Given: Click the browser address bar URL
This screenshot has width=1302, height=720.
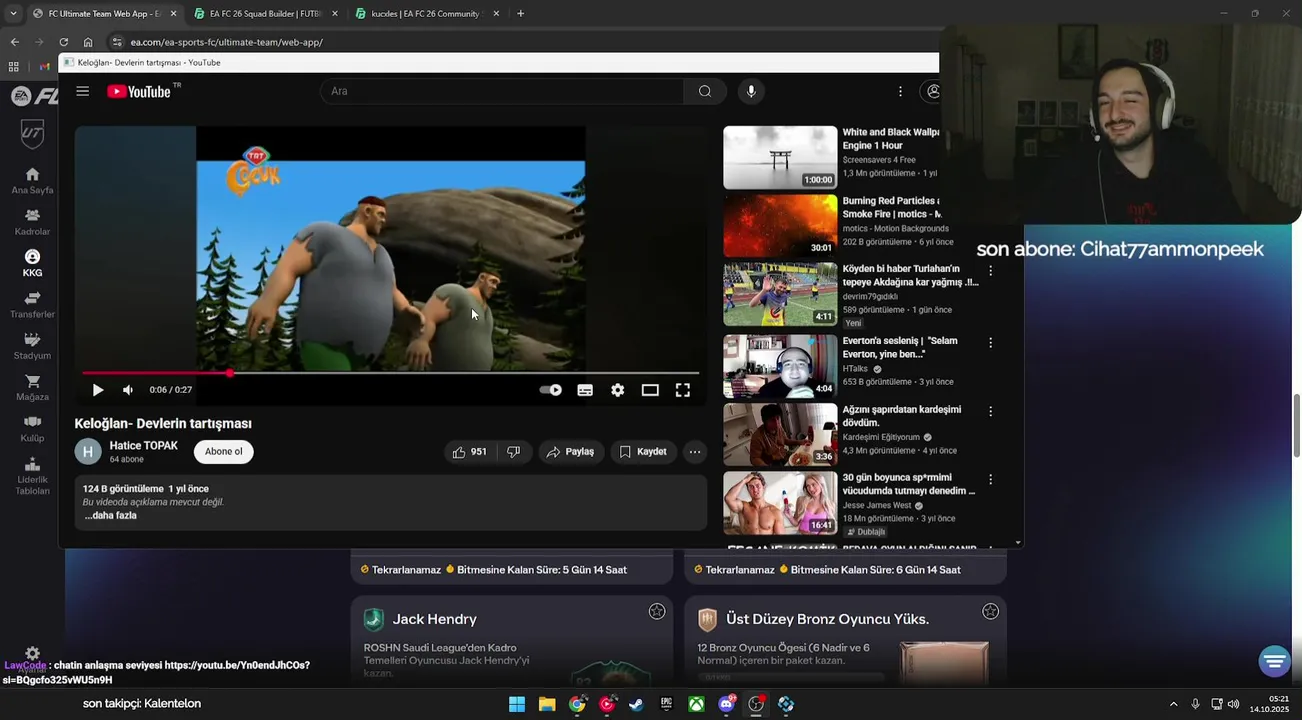Looking at the screenshot, I should [227, 42].
